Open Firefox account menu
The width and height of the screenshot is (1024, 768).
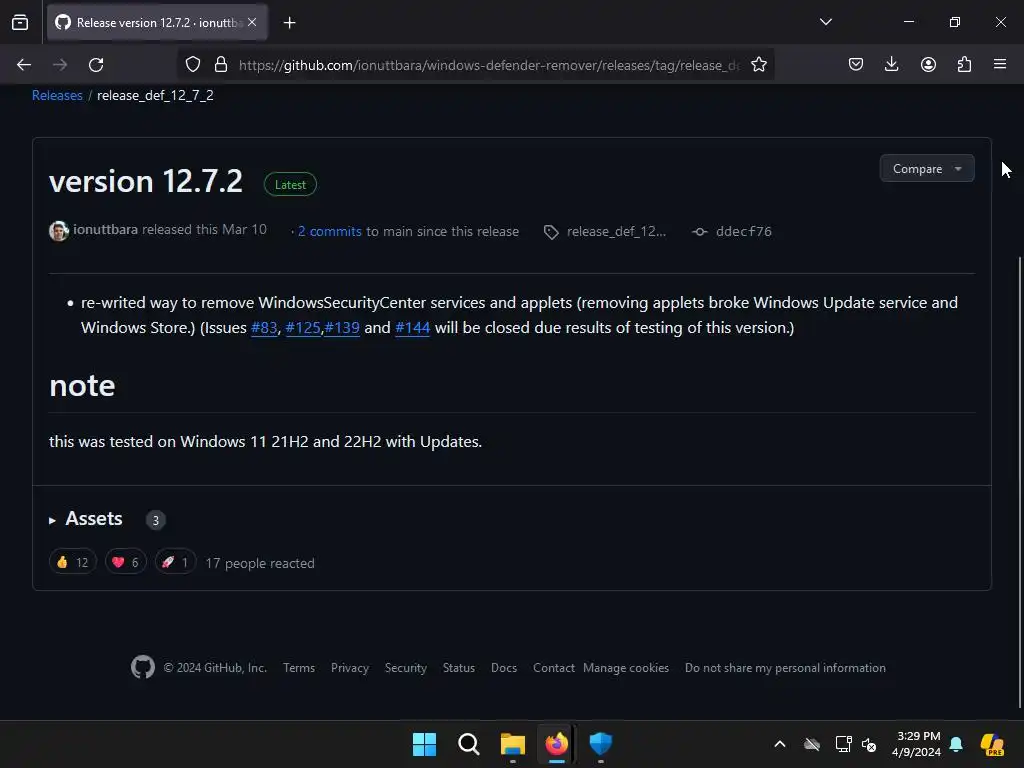pyautogui.click(x=928, y=64)
